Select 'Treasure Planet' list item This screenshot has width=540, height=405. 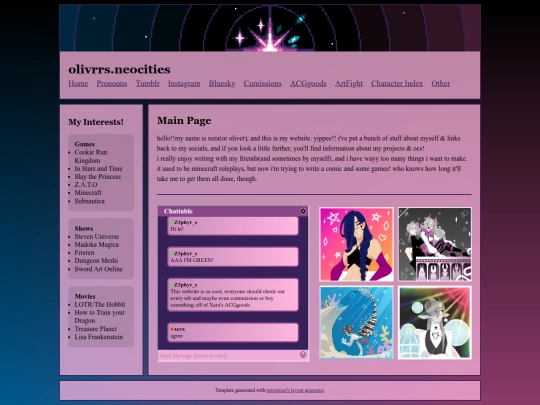pyautogui.click(x=95, y=329)
